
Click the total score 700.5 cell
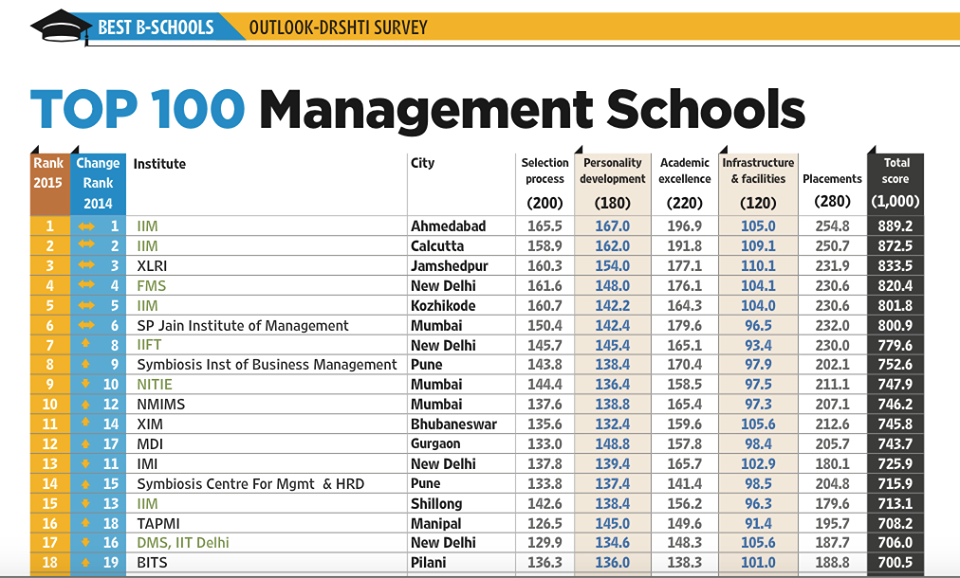[x=895, y=563]
